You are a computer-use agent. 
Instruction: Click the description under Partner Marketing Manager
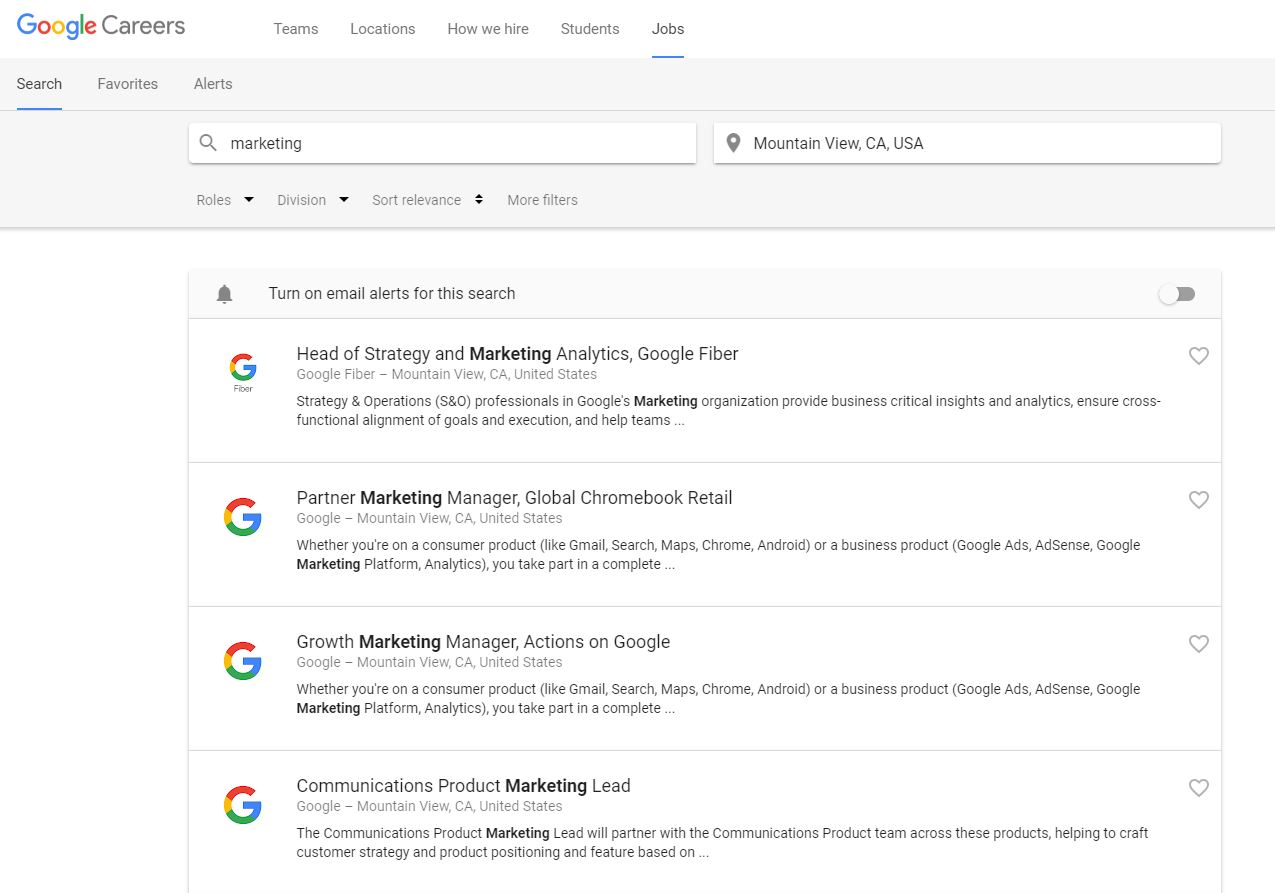point(718,555)
